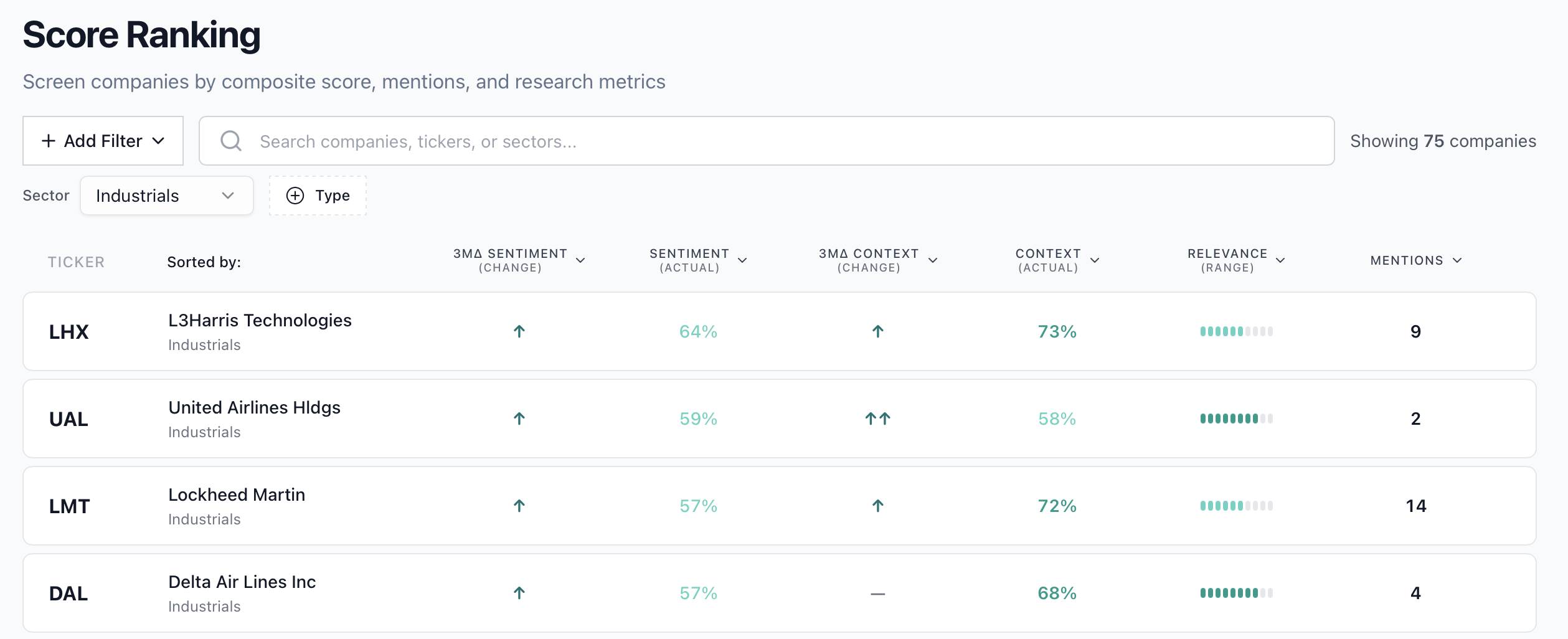Click the 59% sentiment value for UAL
Viewport: 1568px width, 639px height.
pos(698,419)
